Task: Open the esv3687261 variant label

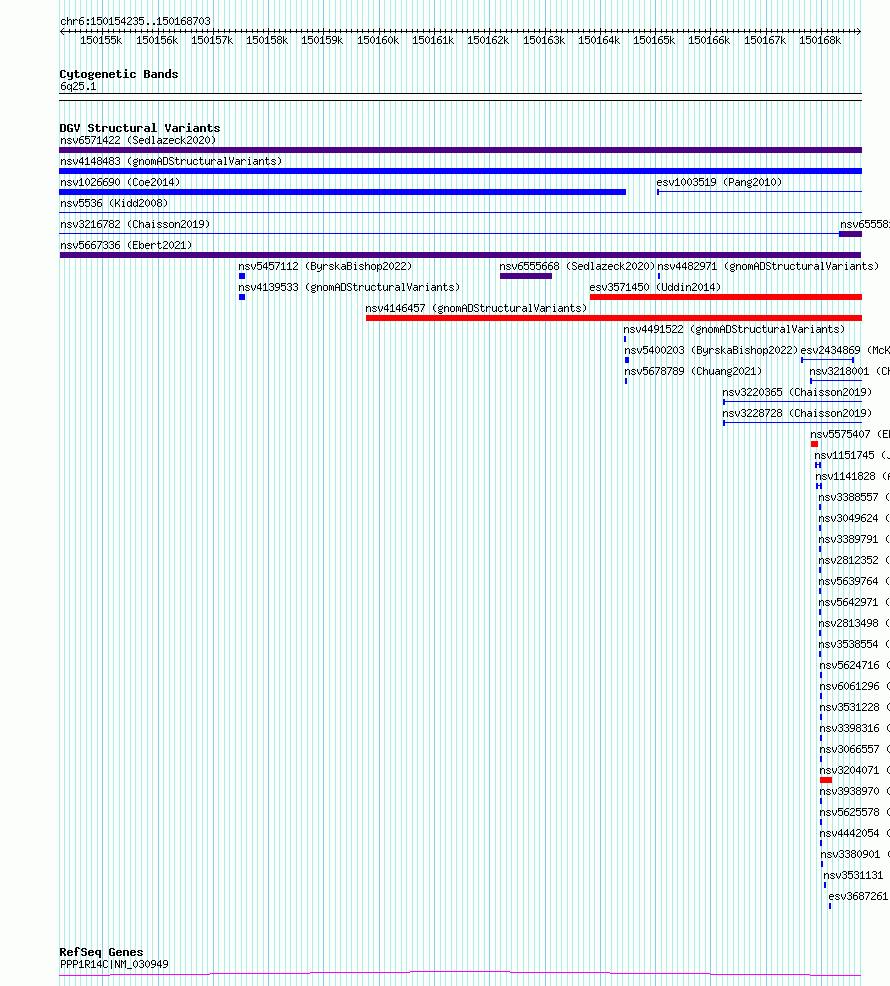Action: [x=859, y=896]
